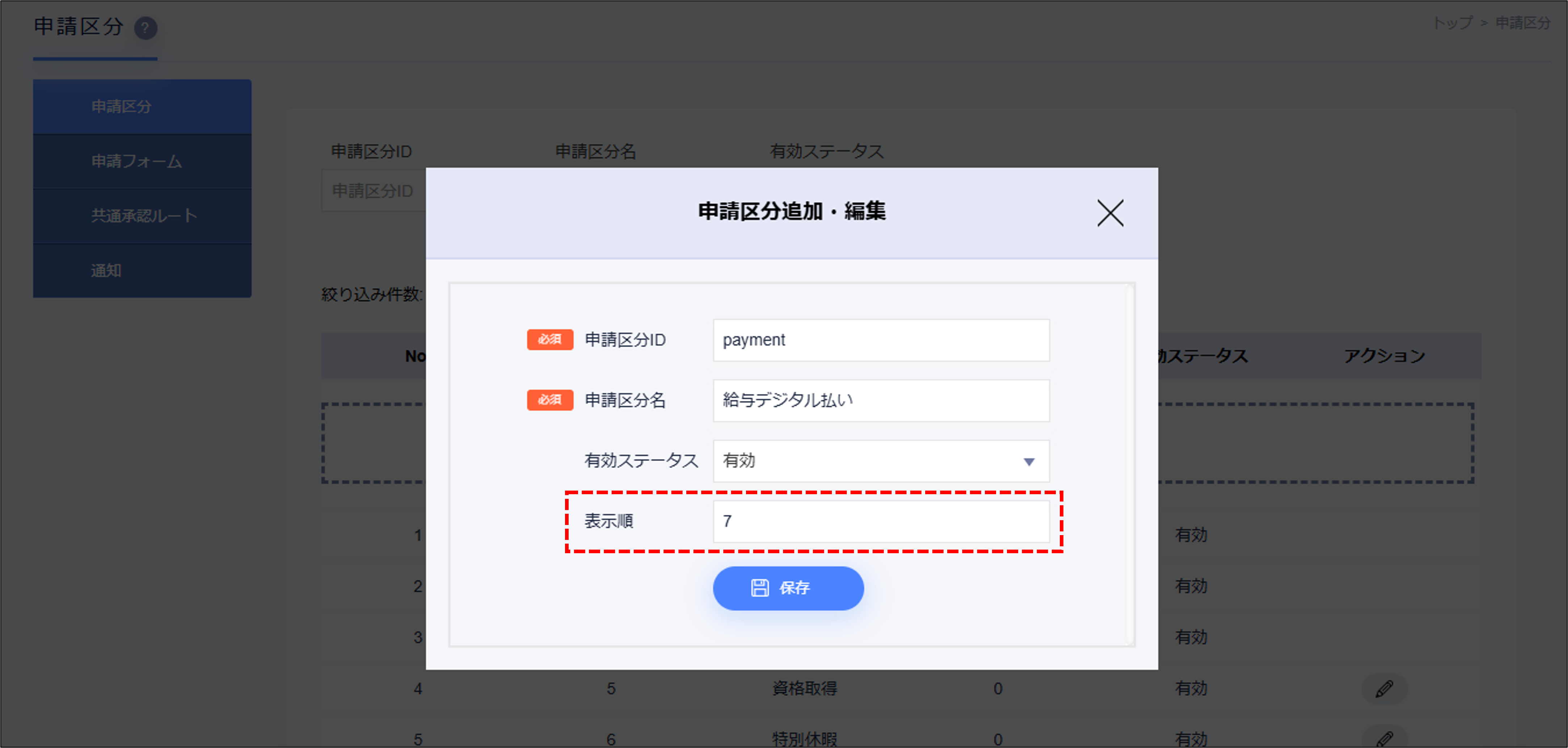1568x748 pixels.
Task: Open help icon next to 申請区分 title
Action: pyautogui.click(x=146, y=28)
